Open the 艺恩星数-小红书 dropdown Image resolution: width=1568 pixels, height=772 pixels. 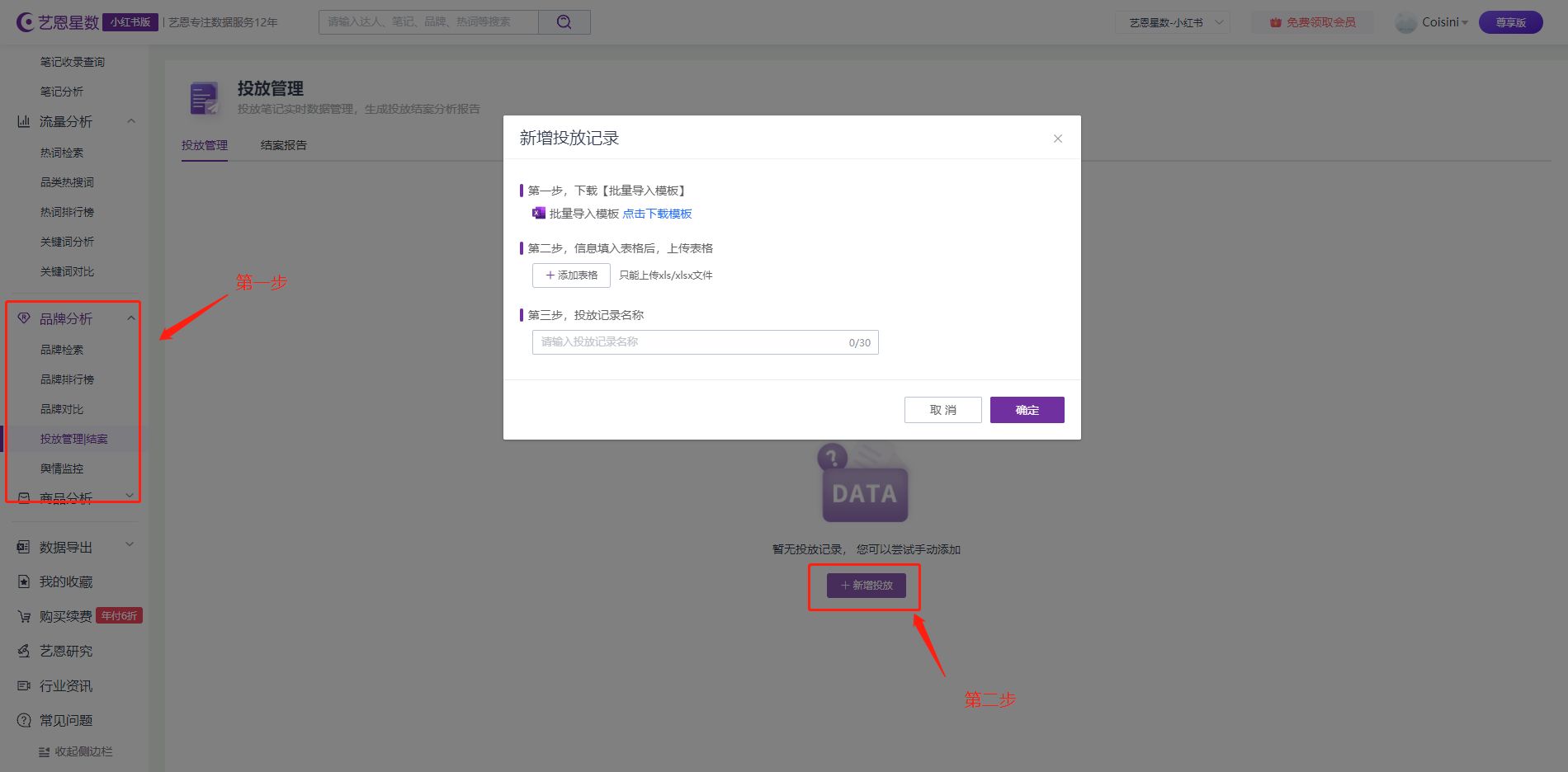click(1173, 22)
